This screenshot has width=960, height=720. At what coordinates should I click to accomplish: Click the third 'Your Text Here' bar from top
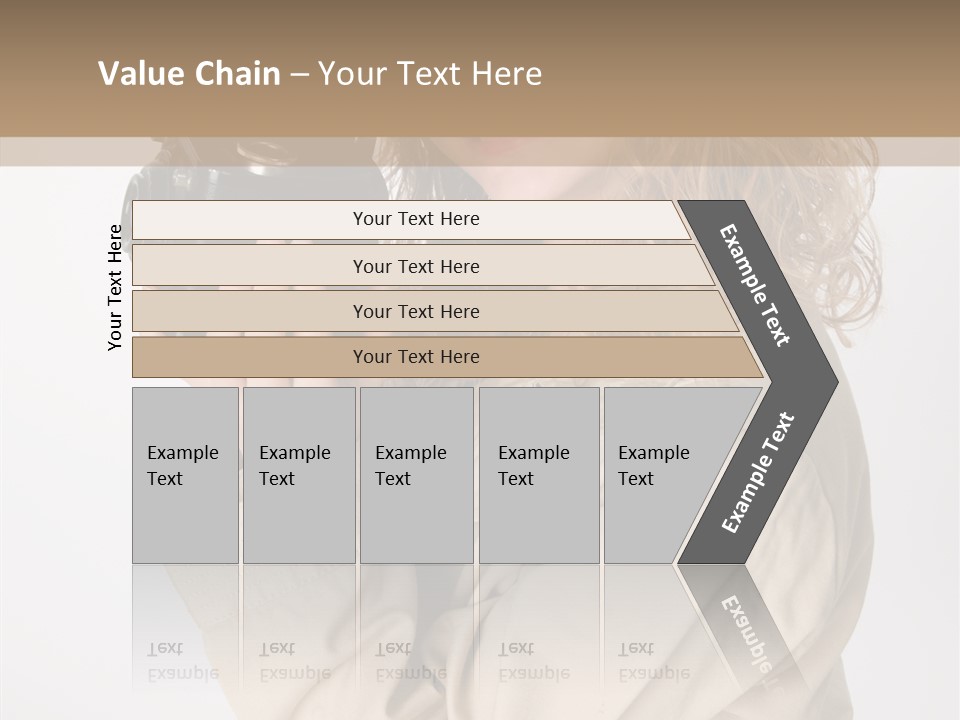416,311
